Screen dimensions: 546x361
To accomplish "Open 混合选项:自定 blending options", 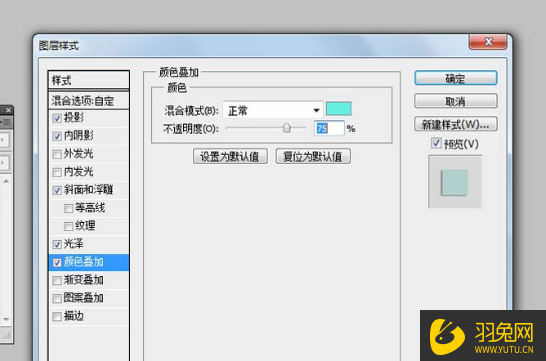I will coord(88,101).
